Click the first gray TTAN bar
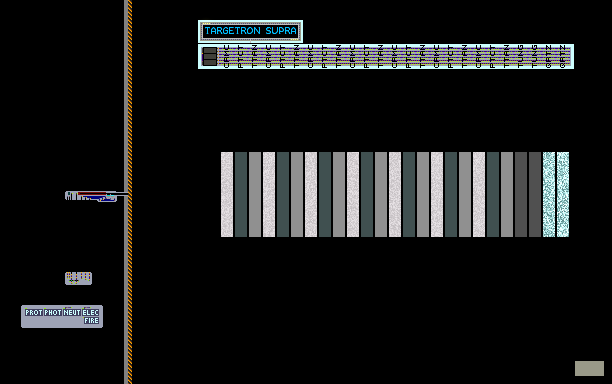The height and width of the screenshot is (384, 612). tap(255, 194)
